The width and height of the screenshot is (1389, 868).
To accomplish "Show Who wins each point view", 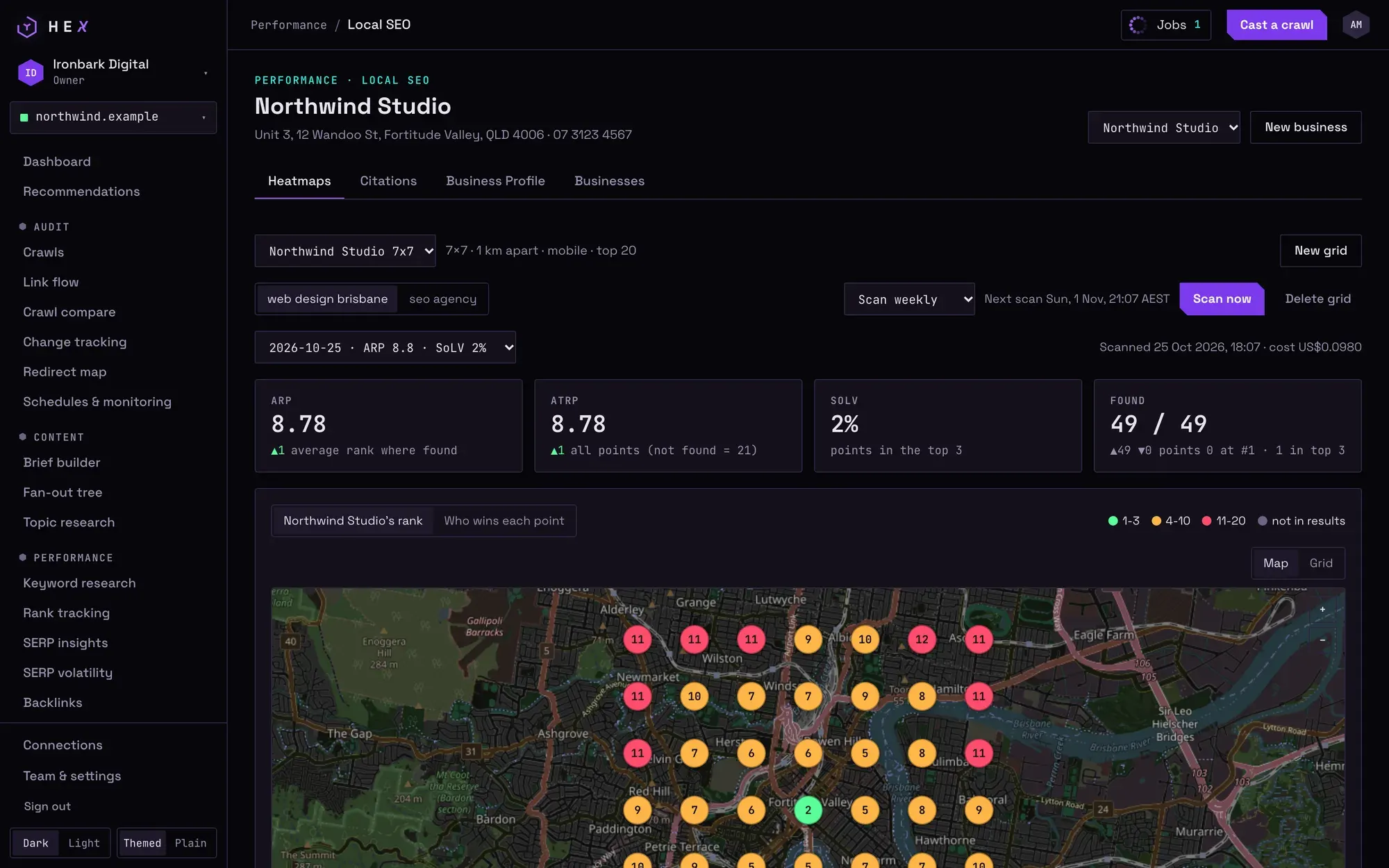I will tap(504, 521).
